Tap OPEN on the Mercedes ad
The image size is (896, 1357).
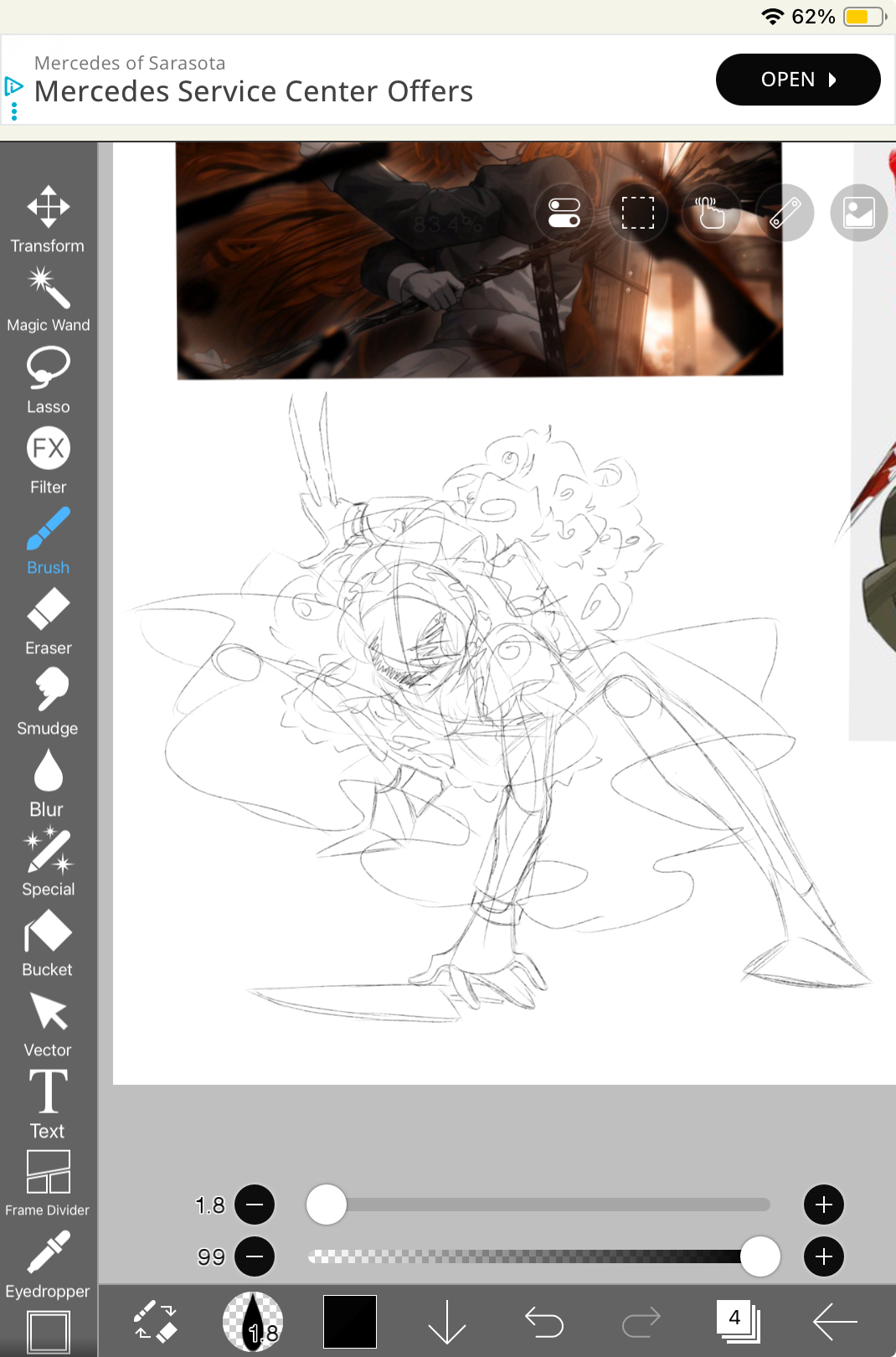797,80
